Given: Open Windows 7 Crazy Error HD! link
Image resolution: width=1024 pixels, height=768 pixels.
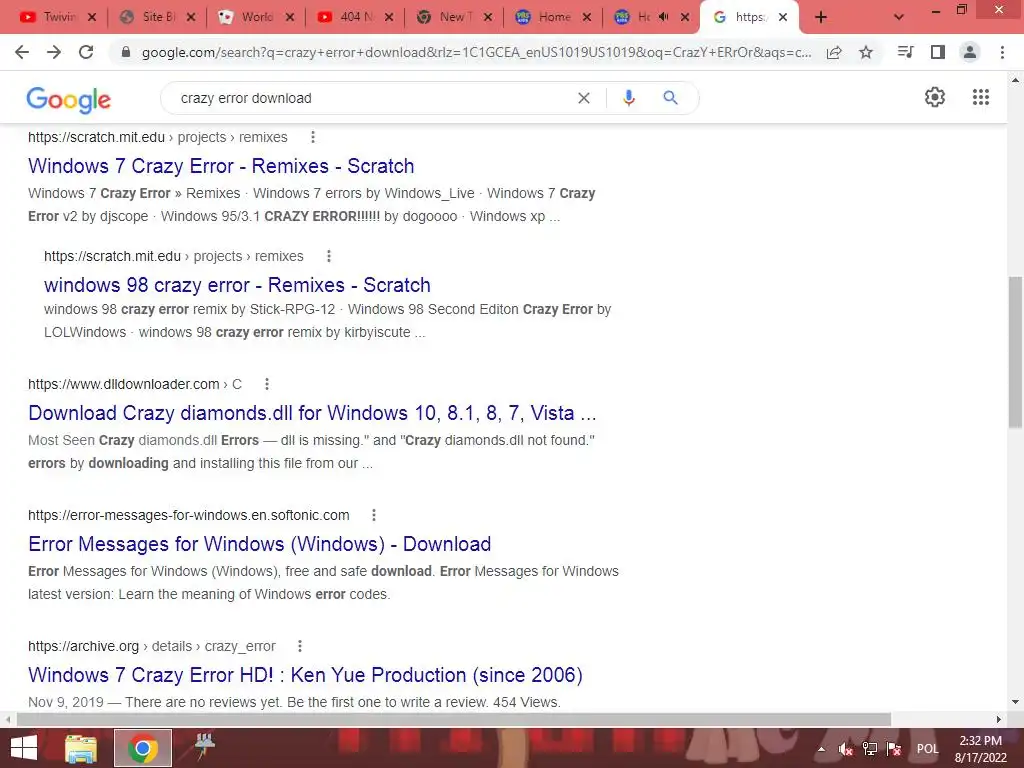Looking at the screenshot, I should 305,675.
